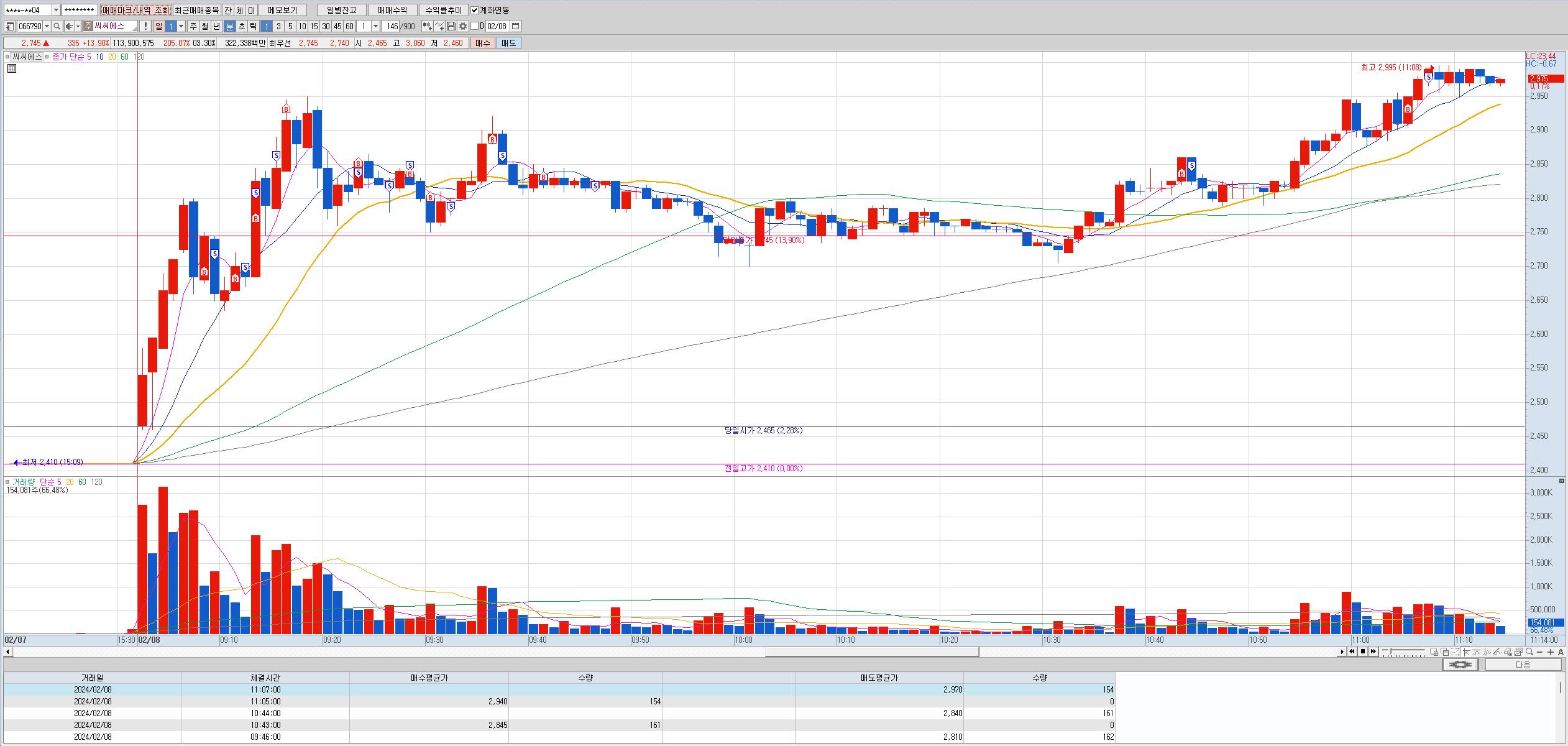Click the red 매수 buy button
Viewport: 1568px width, 746px height.
click(483, 43)
